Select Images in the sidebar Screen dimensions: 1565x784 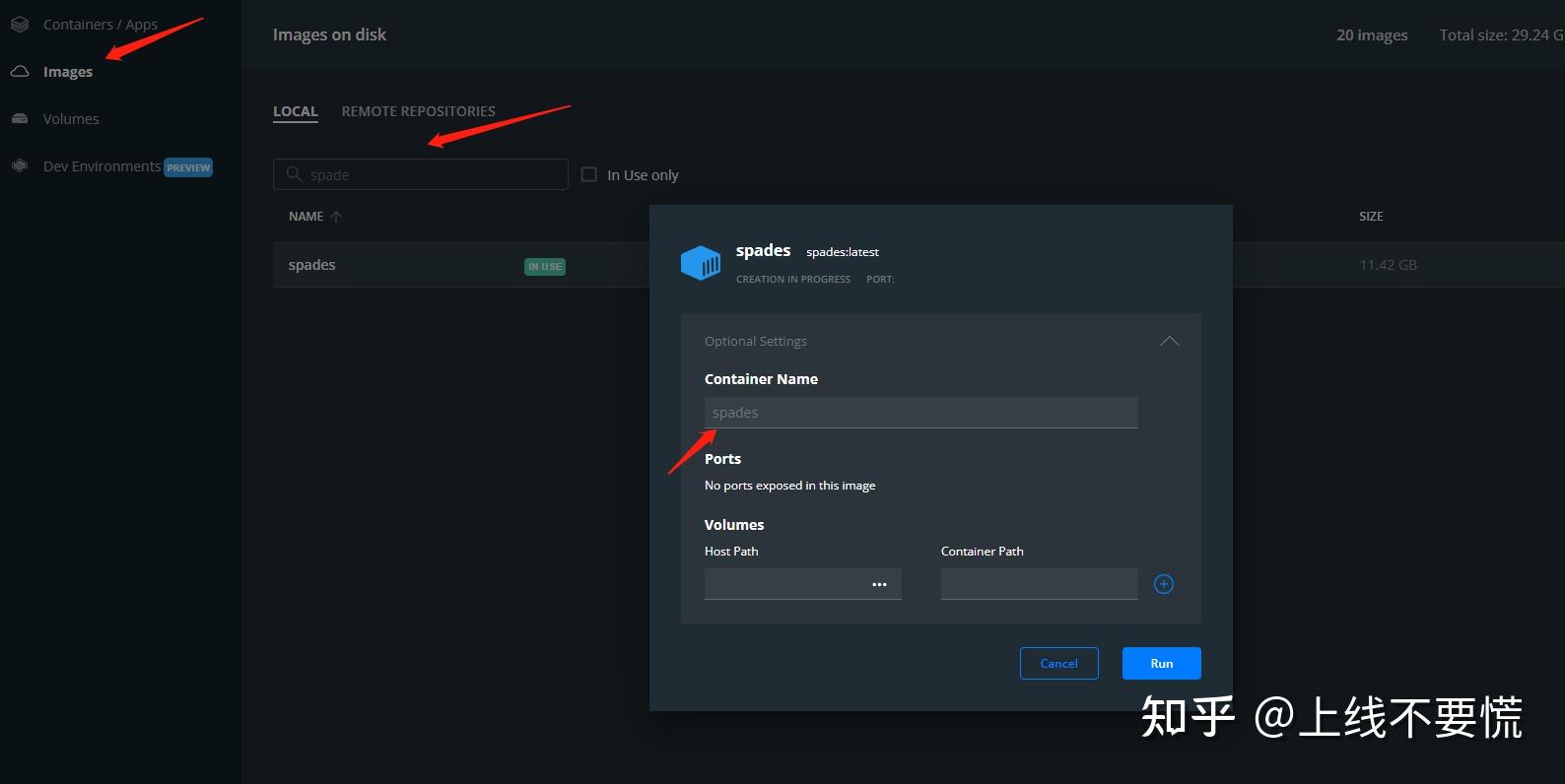(68, 72)
